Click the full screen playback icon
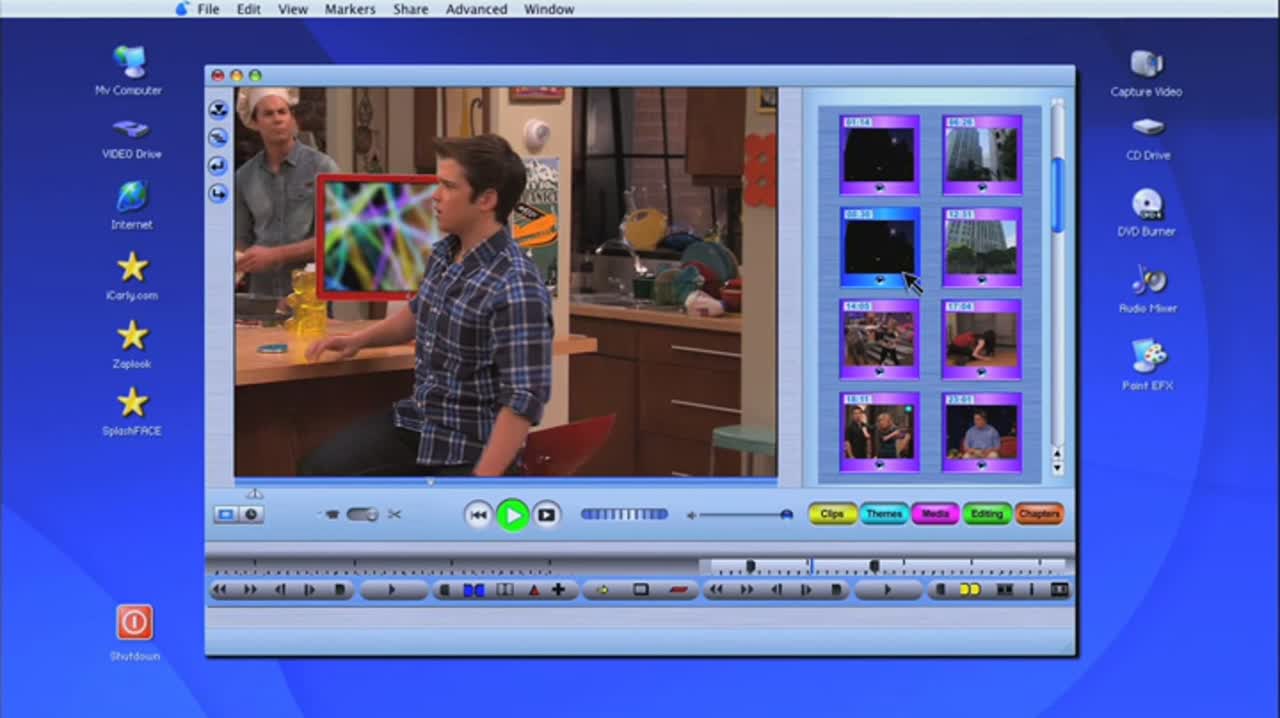 click(x=546, y=515)
